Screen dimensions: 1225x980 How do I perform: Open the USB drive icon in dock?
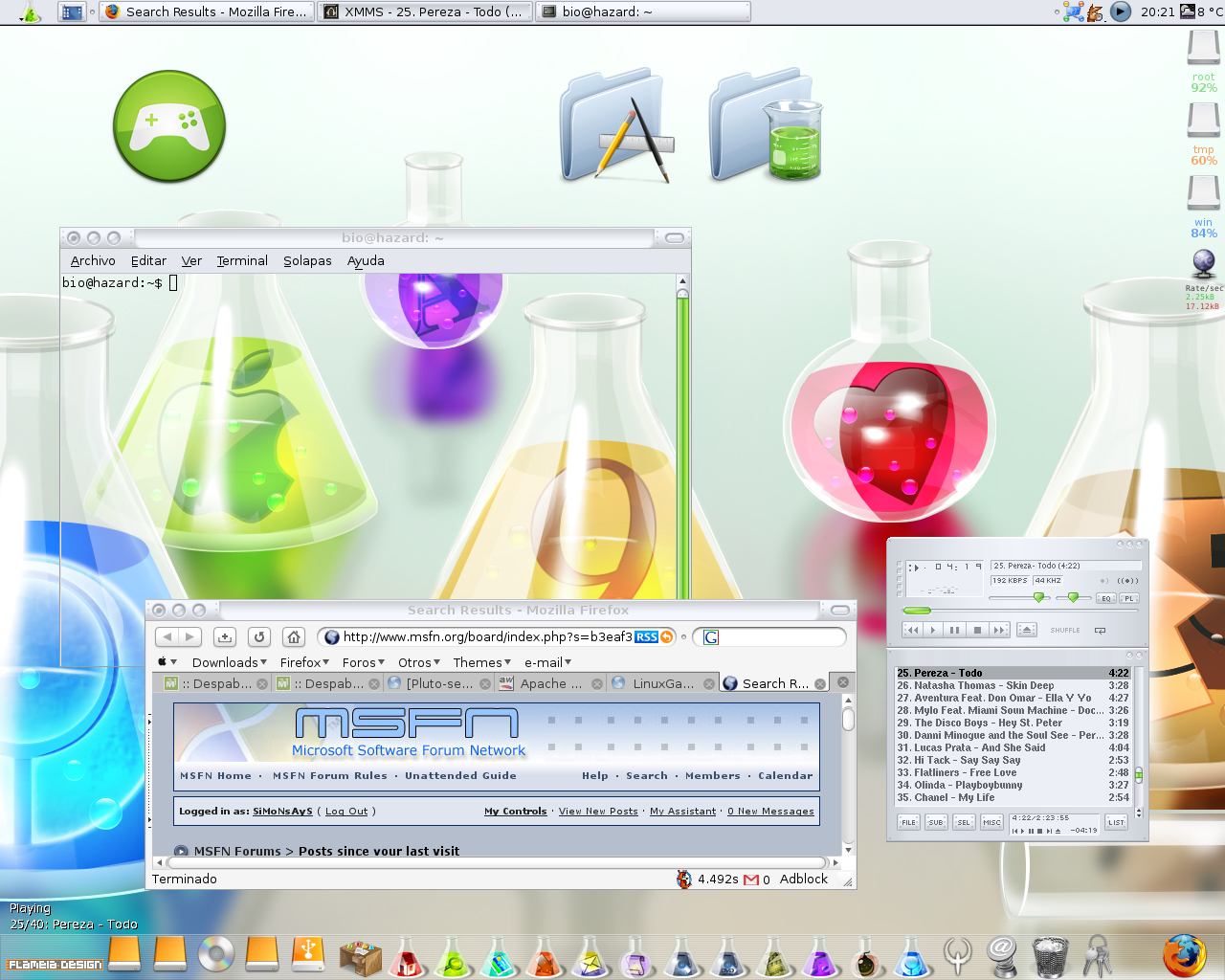pos(308,954)
